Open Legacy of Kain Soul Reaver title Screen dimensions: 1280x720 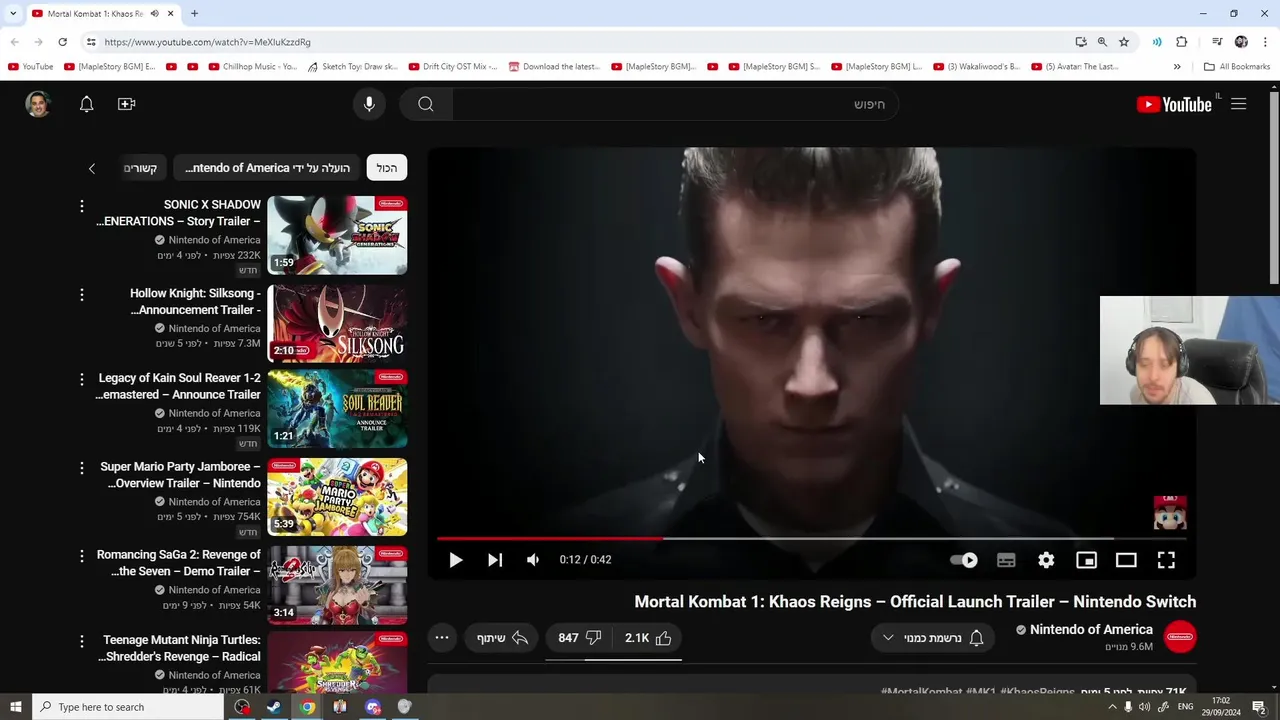pos(179,386)
